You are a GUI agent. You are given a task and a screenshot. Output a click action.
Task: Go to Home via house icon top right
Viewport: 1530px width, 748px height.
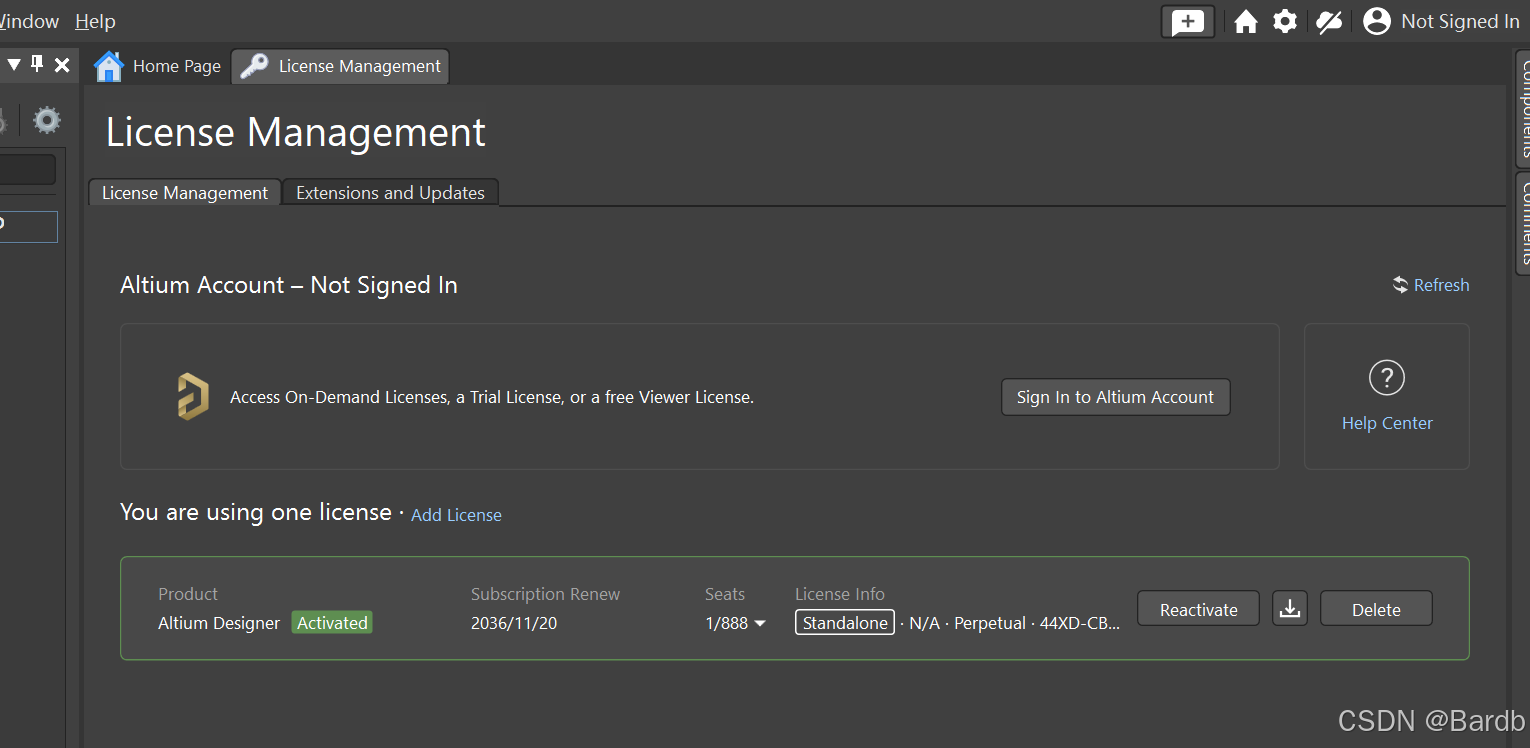pyautogui.click(x=1245, y=22)
